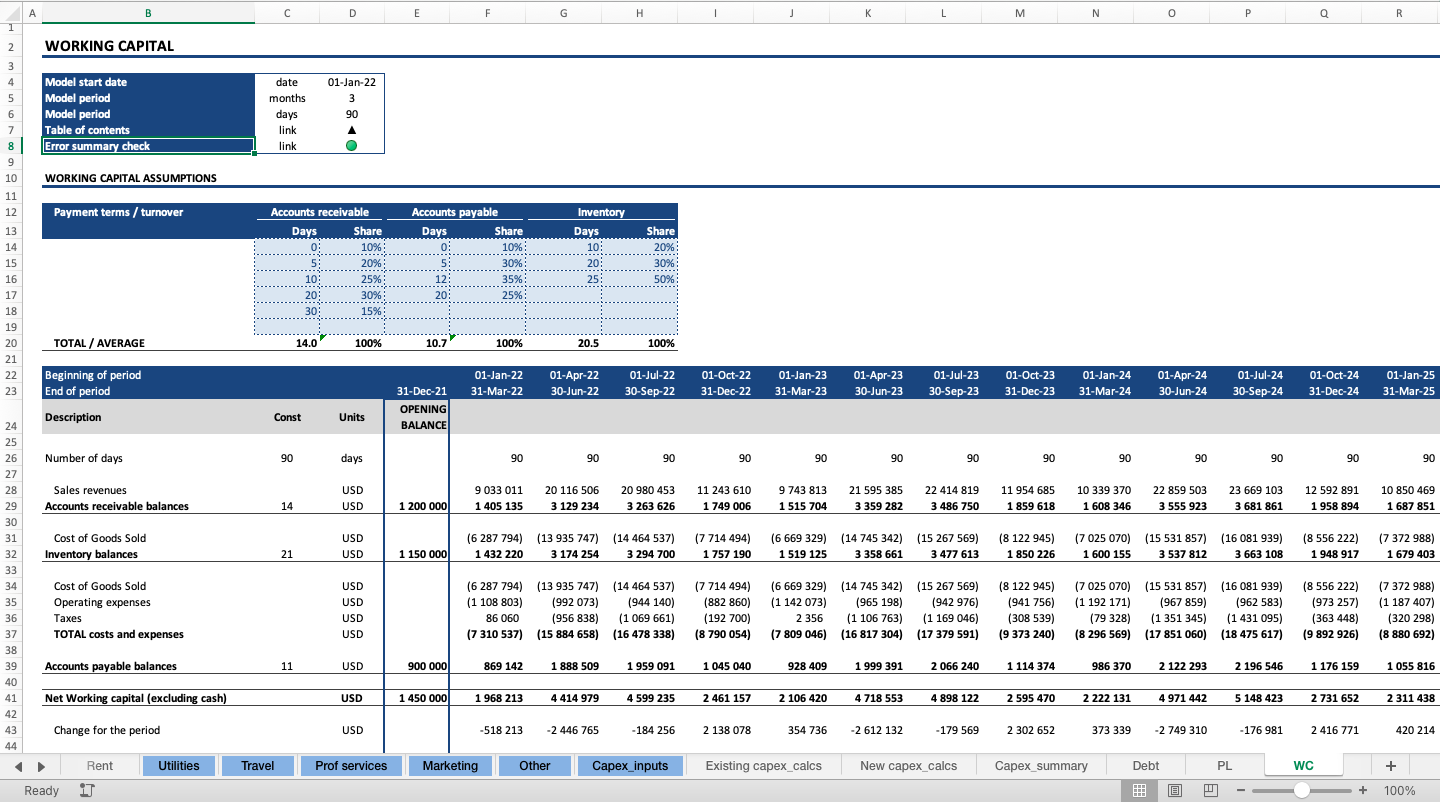Select the Operating expenses label cell

pos(148,602)
